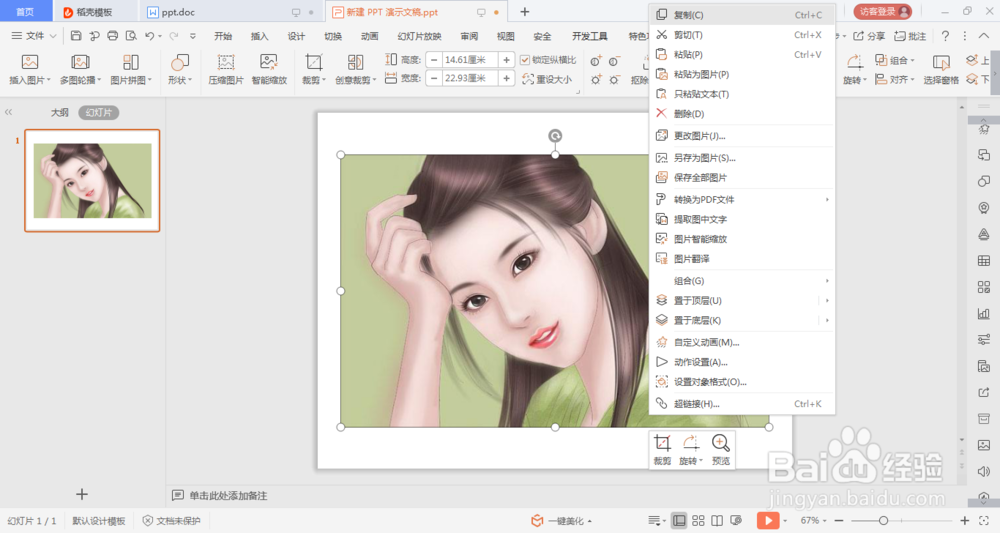Expand the customize quick access toolbar arrow

tap(193, 36)
